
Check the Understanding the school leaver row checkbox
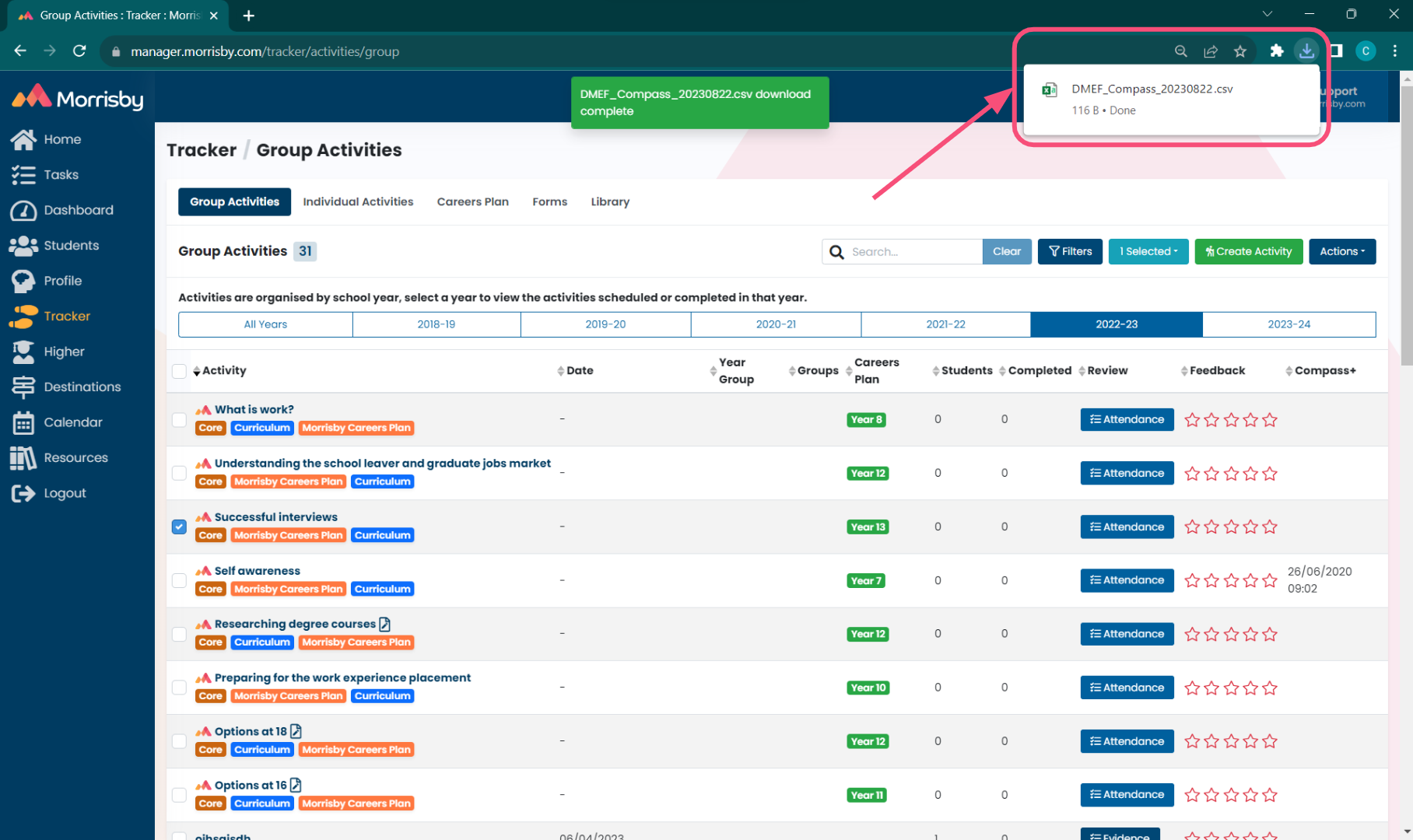click(x=179, y=473)
